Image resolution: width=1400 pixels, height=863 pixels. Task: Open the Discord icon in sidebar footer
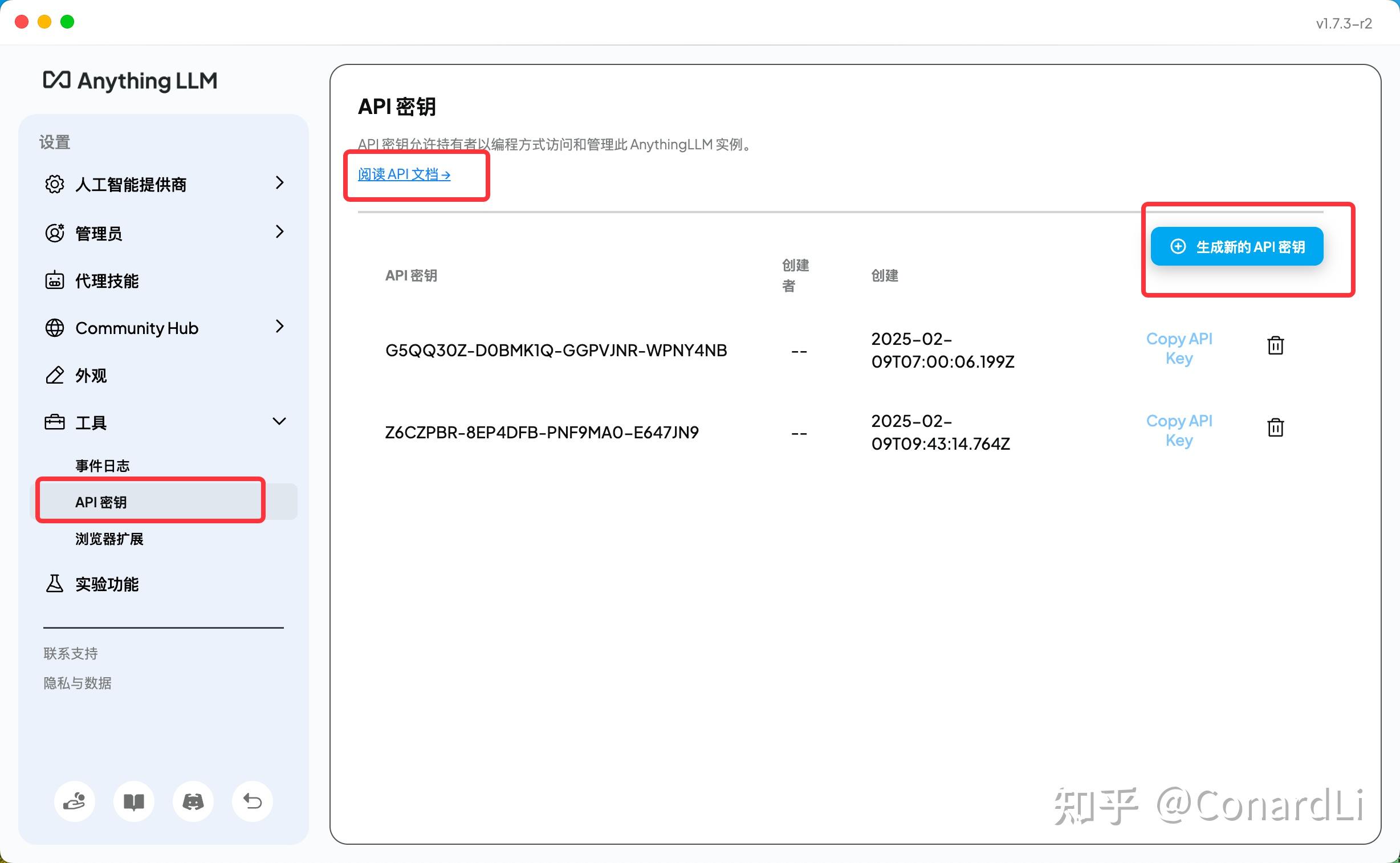click(193, 801)
